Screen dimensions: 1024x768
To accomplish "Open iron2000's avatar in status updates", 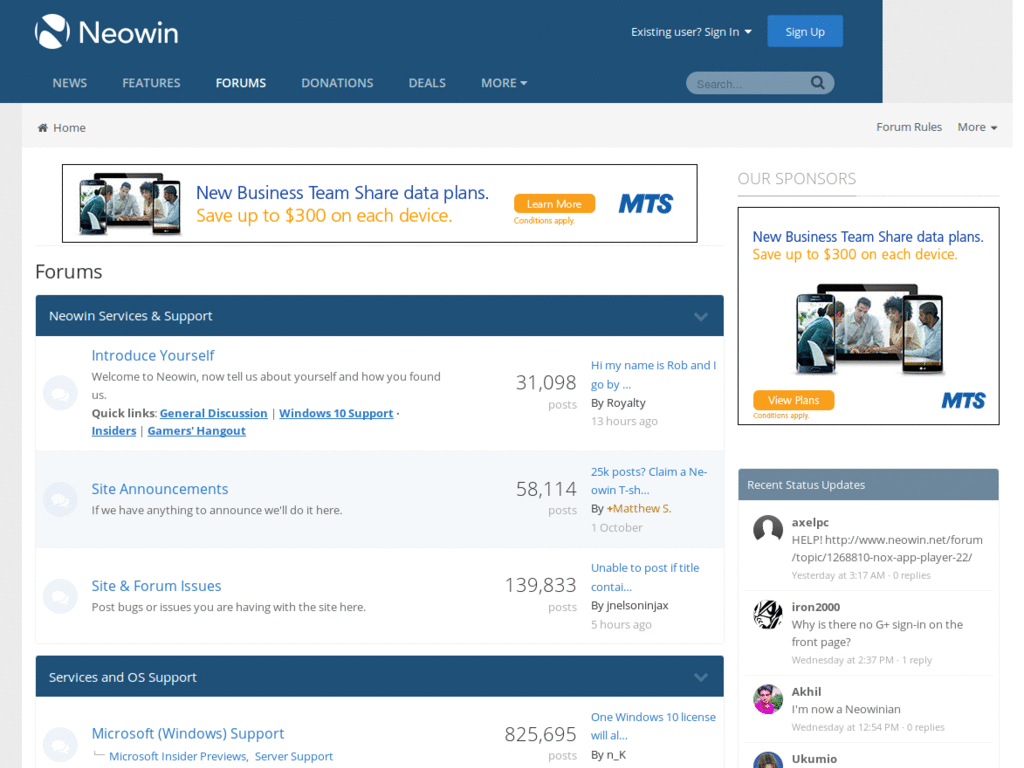I will [x=768, y=614].
